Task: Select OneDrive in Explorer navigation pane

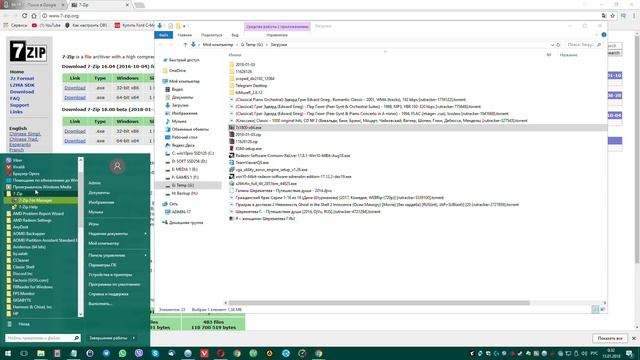Action: (175, 71)
